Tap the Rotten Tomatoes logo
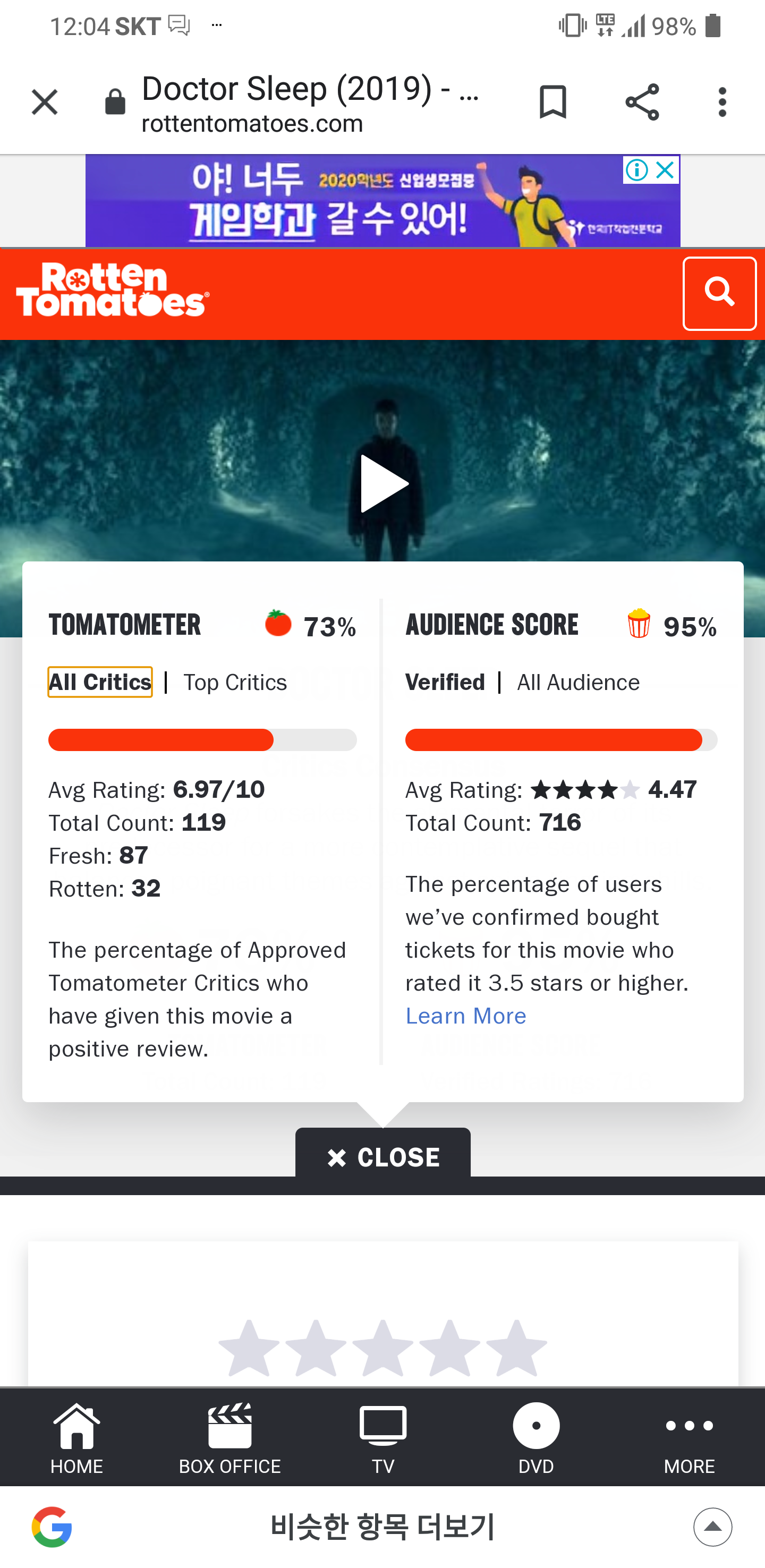The width and height of the screenshot is (765, 1568). [x=113, y=291]
